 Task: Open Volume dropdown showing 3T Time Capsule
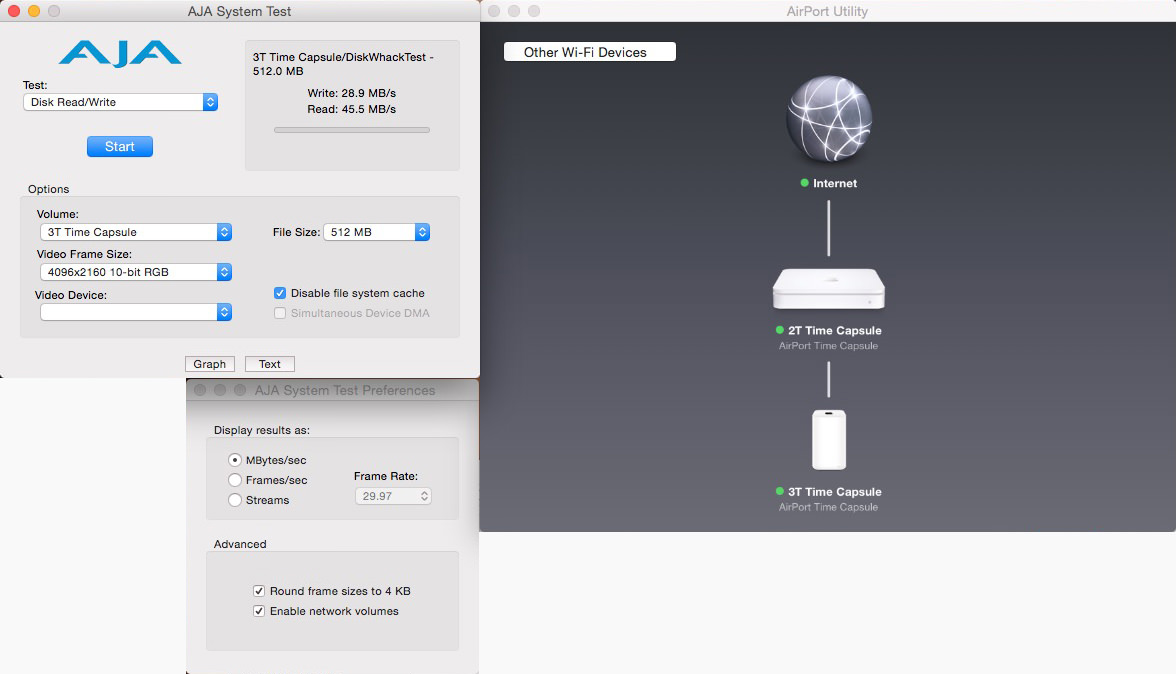[x=136, y=232]
